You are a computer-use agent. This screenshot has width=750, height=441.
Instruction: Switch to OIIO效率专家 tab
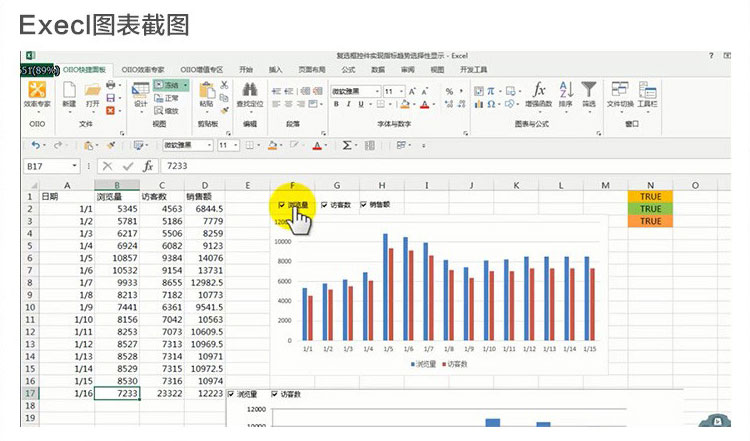142,69
